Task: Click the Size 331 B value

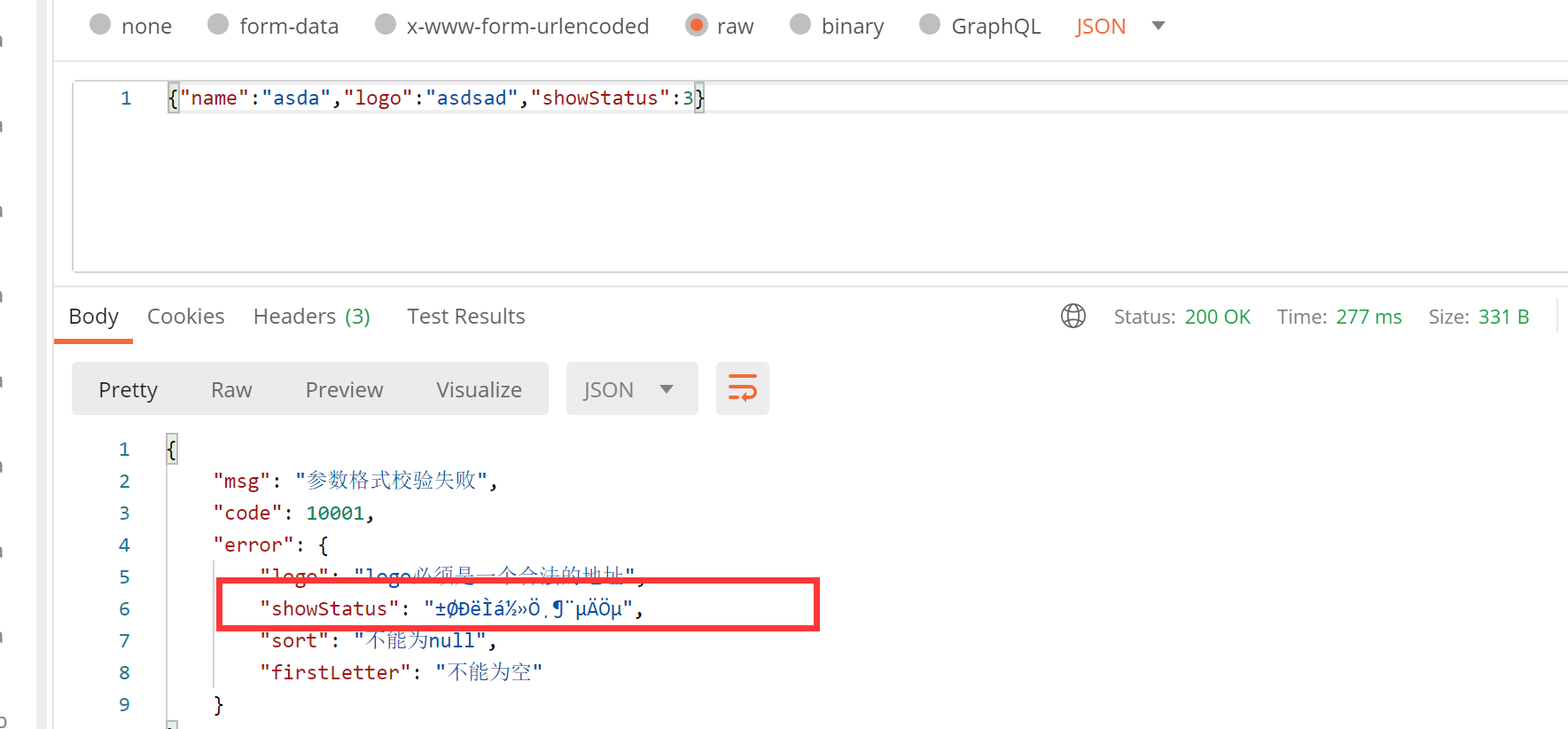Action: tap(1503, 317)
